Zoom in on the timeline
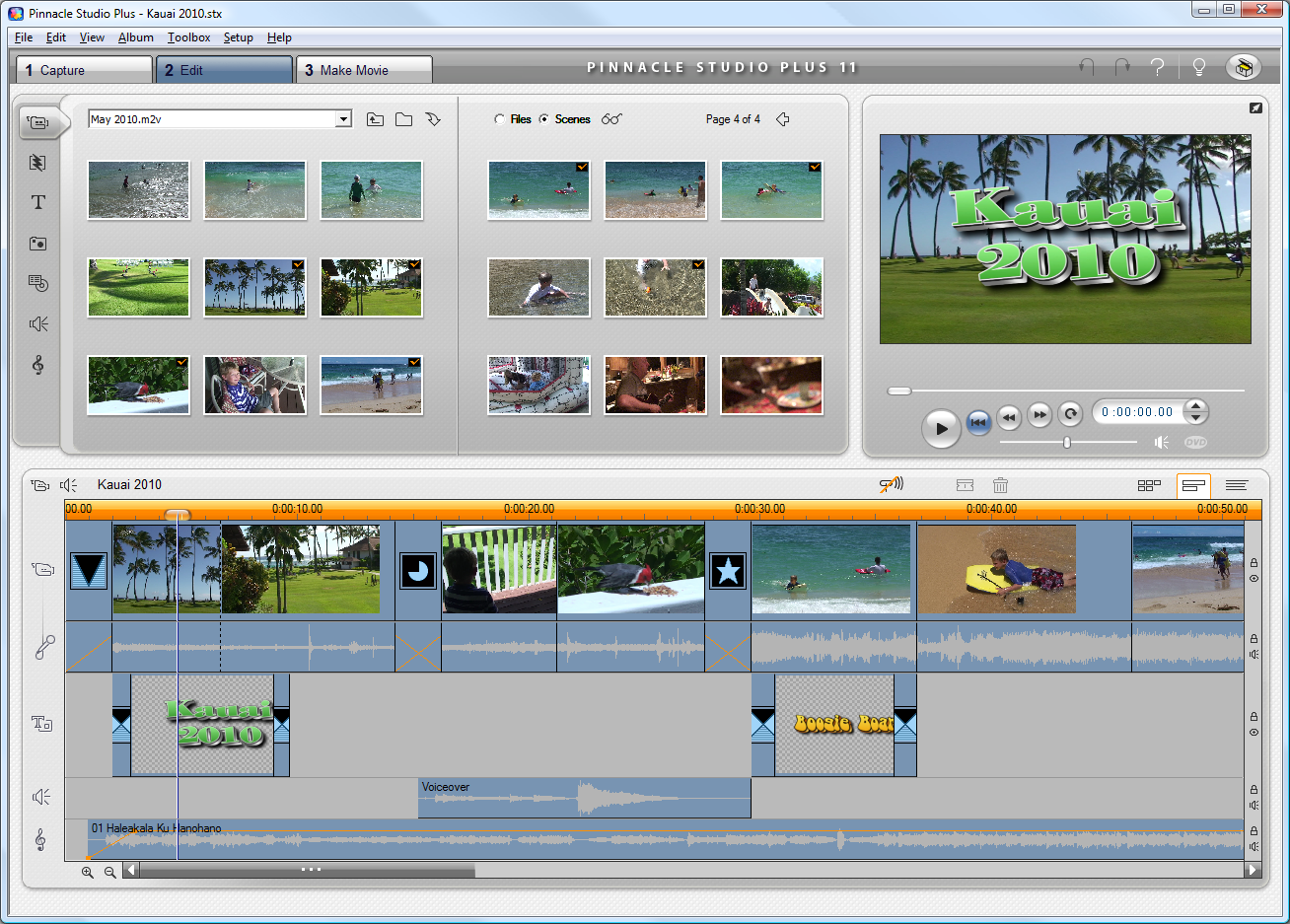This screenshot has height=924, width=1290. coord(88,872)
